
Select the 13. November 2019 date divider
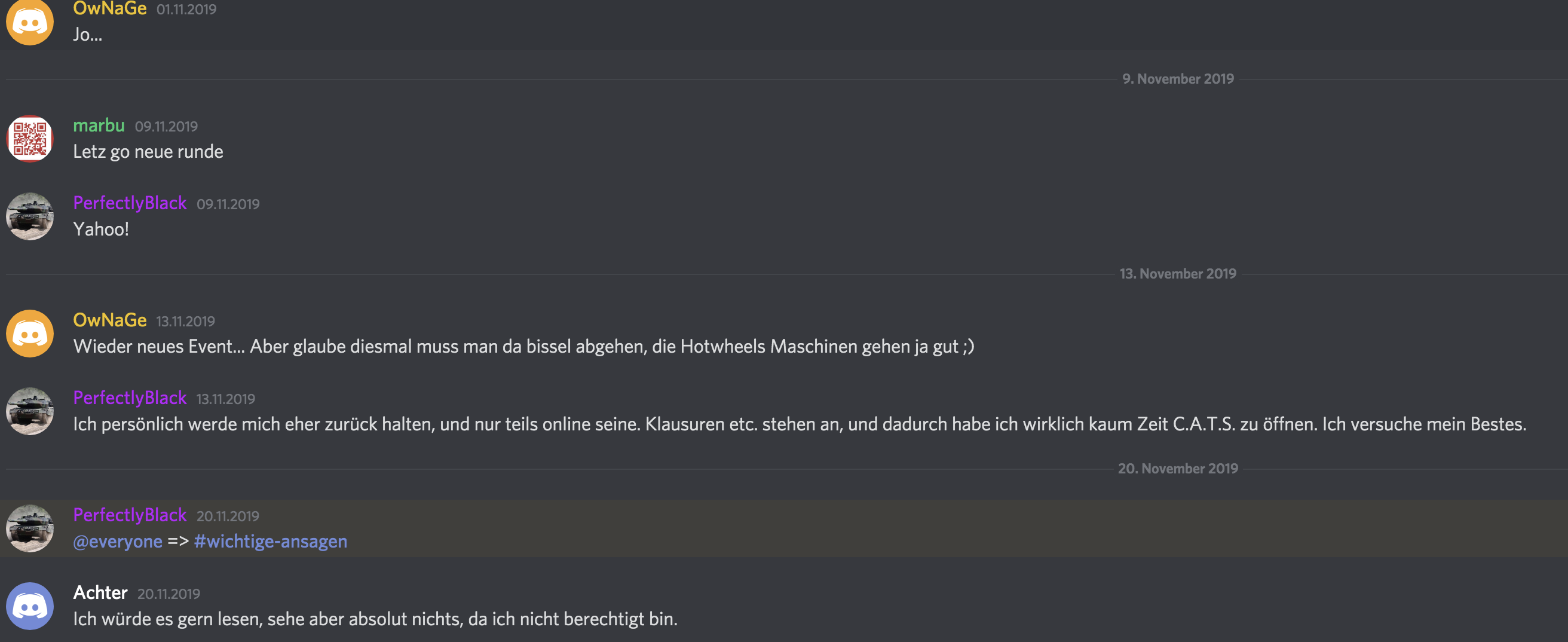click(x=1178, y=274)
